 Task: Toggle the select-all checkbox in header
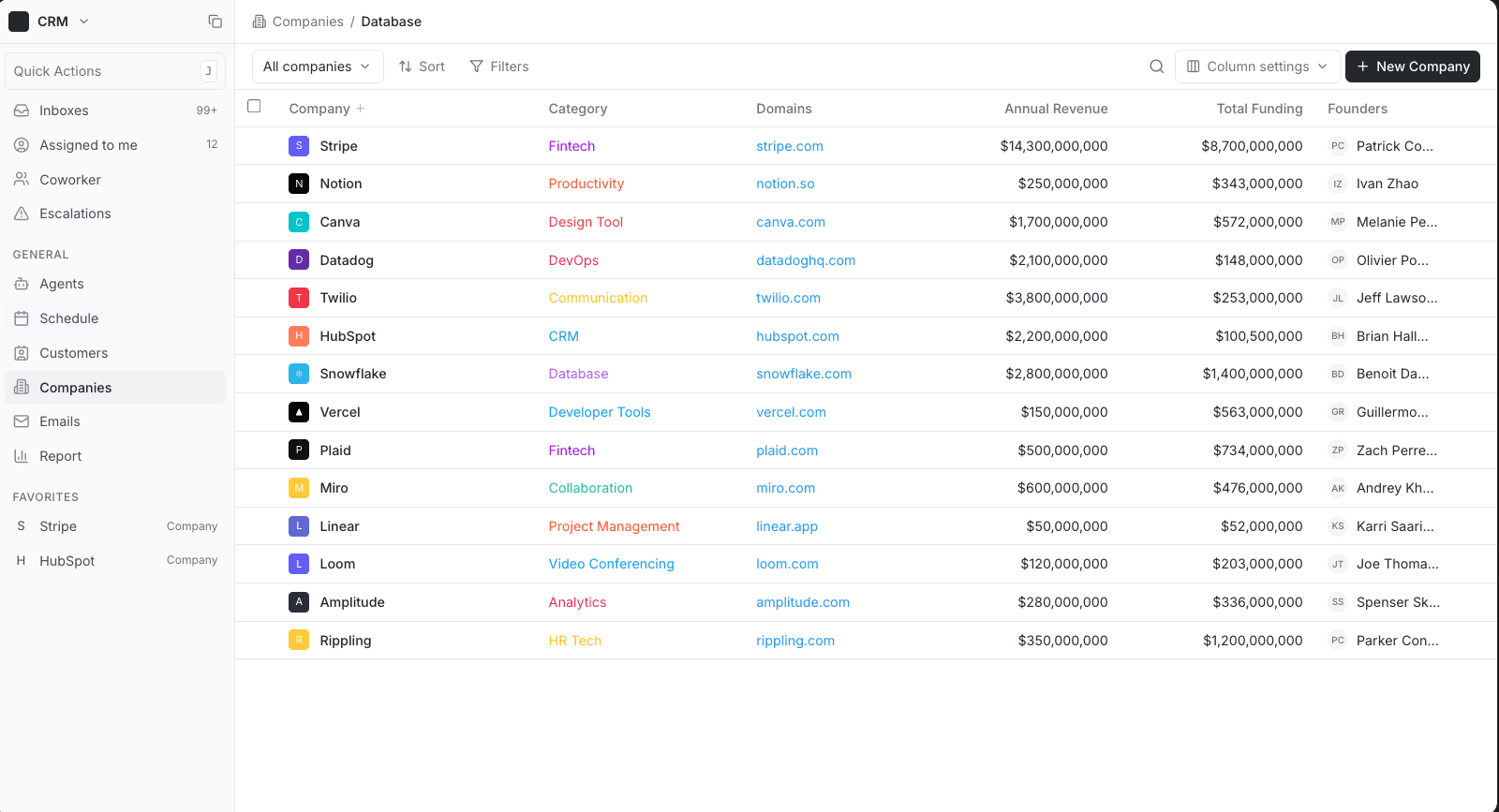point(254,106)
